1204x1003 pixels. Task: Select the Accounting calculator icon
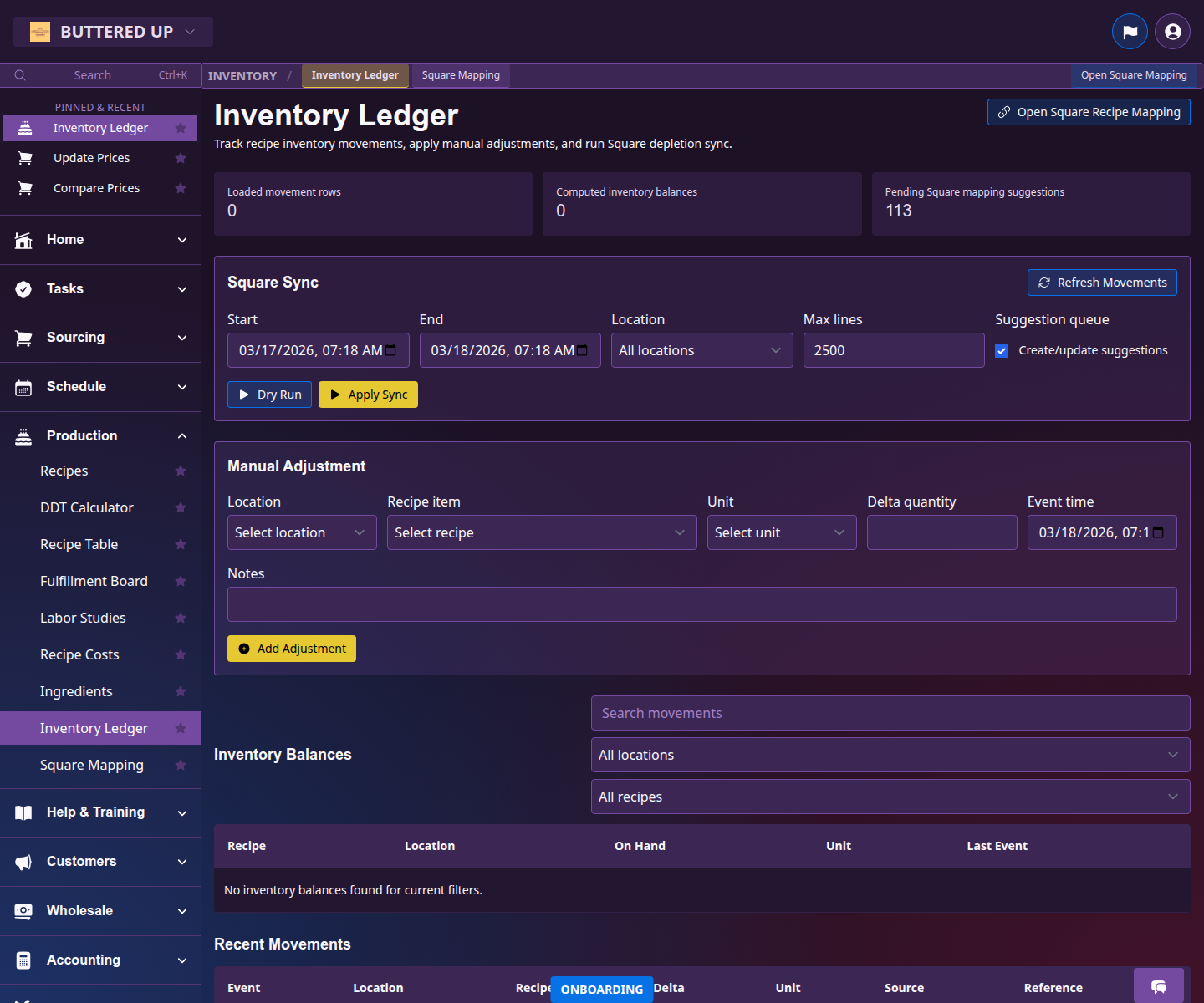pos(23,960)
